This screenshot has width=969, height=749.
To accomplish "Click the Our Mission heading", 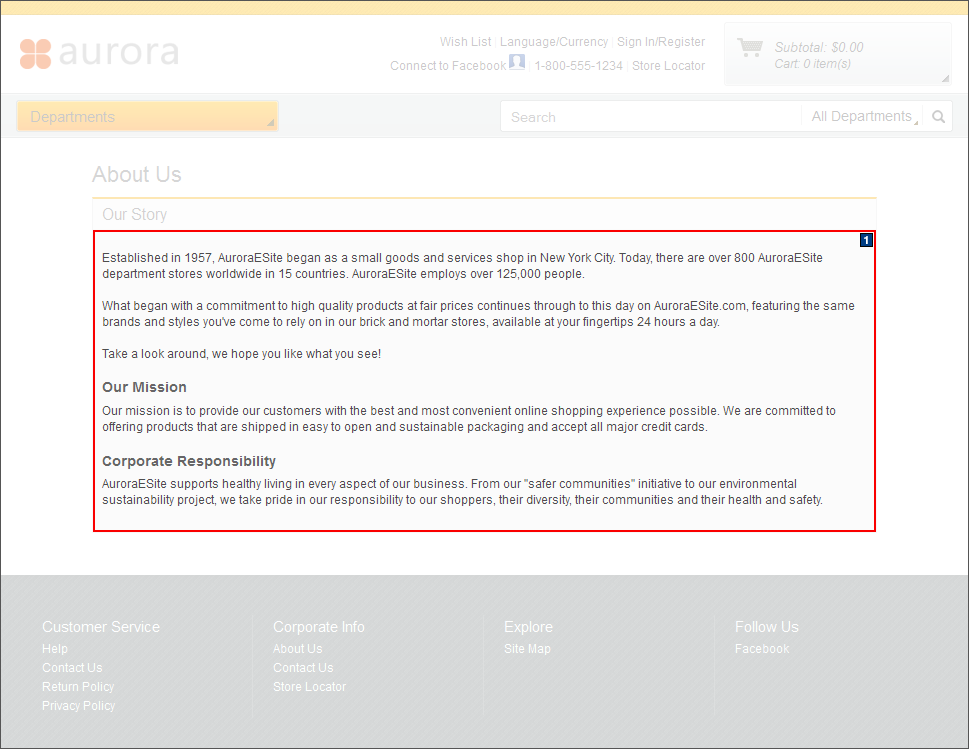I will coord(144,387).
